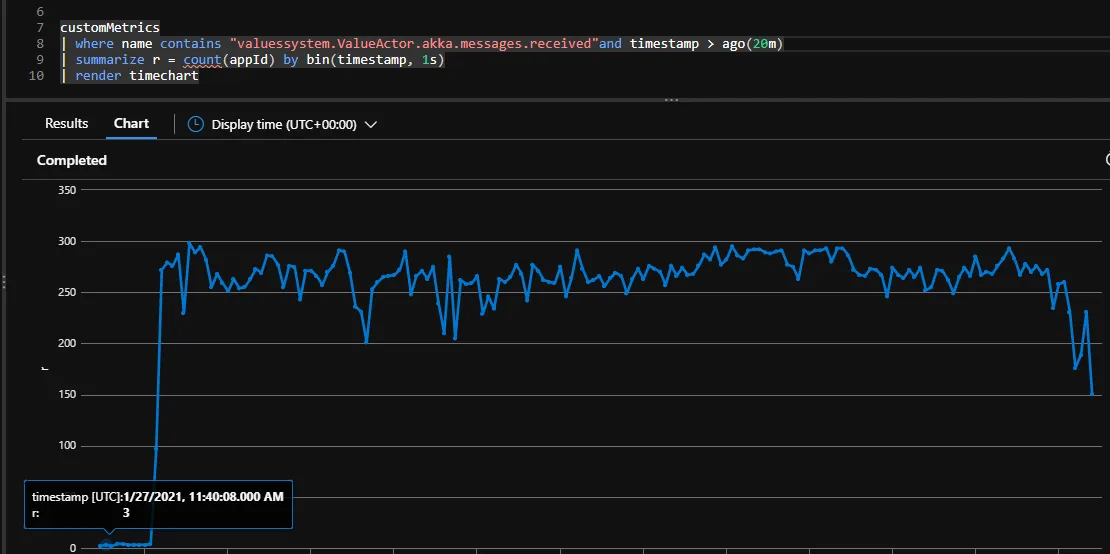Click the timestamp tooltip on the chart
1110x554 pixels.
(x=158, y=504)
